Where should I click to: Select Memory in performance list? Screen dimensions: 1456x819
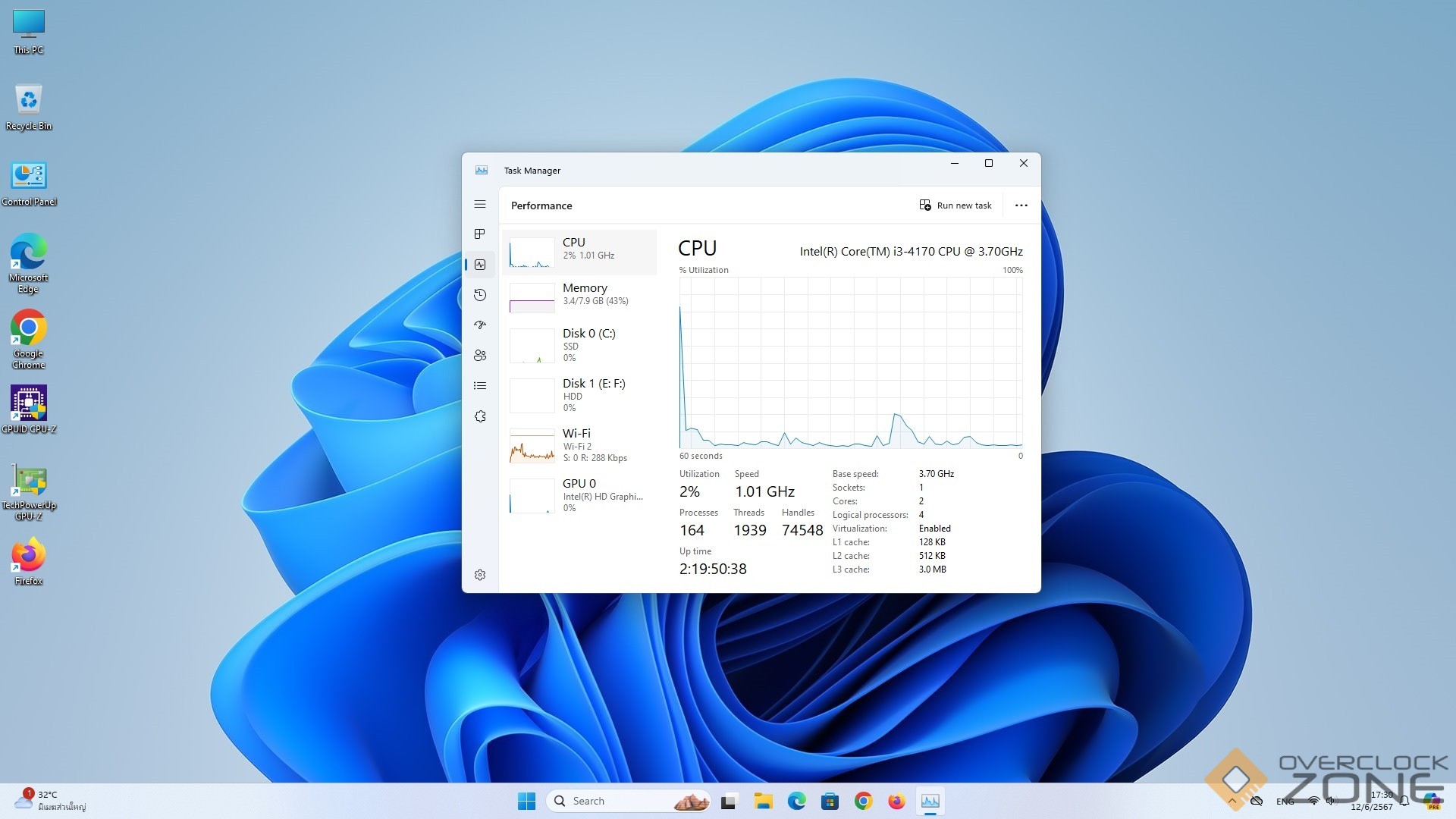coord(579,295)
